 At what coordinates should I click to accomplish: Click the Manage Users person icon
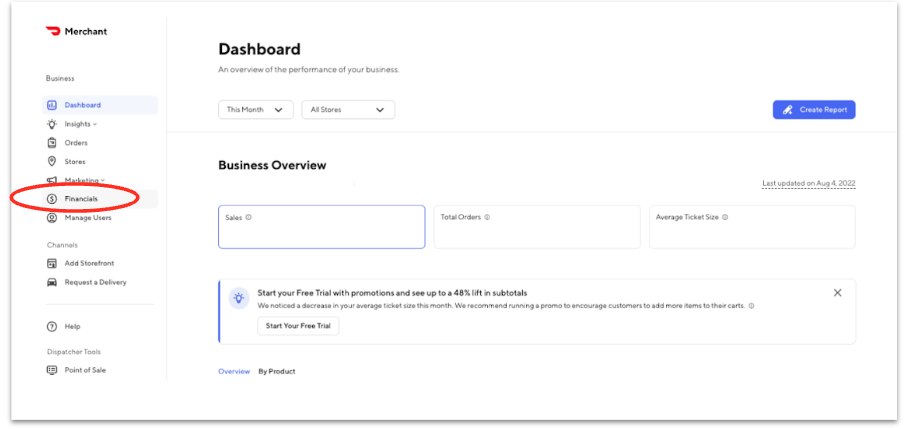52,218
